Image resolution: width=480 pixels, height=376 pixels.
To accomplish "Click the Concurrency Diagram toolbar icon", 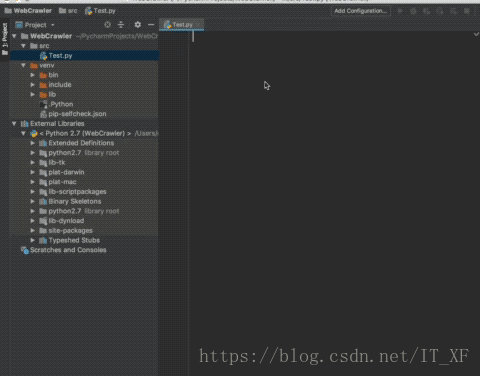I will 453,11.
